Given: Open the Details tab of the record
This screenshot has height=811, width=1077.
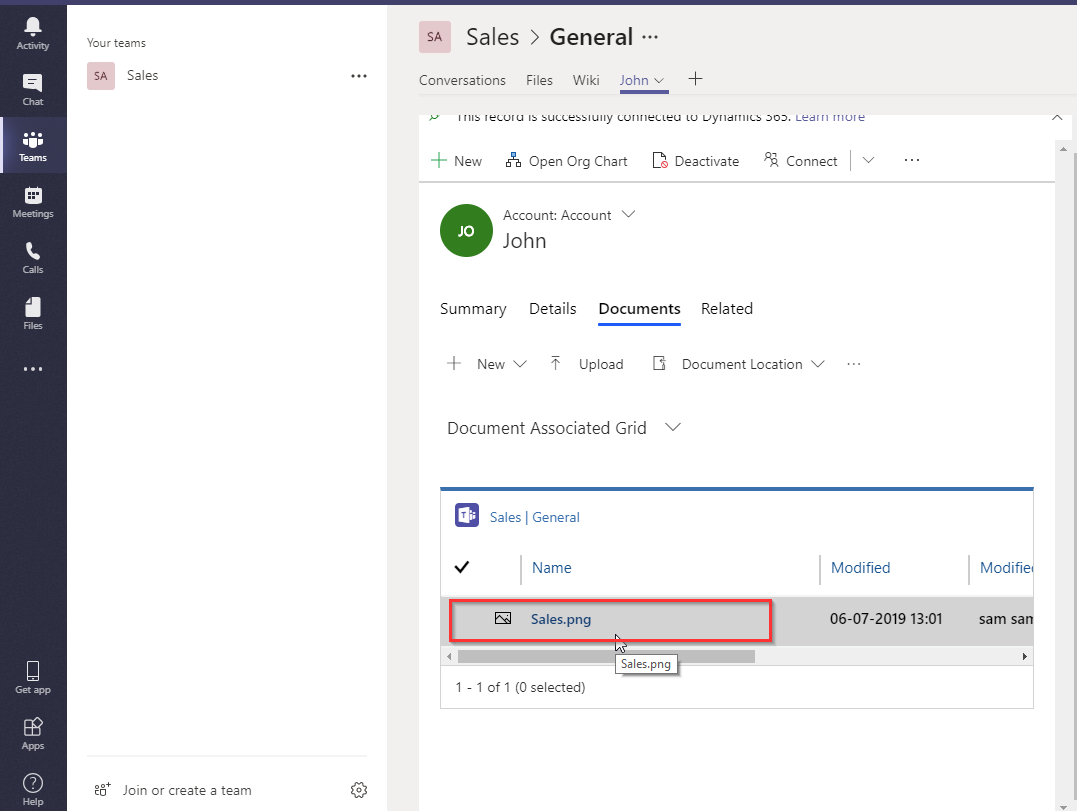Looking at the screenshot, I should pyautogui.click(x=552, y=309).
